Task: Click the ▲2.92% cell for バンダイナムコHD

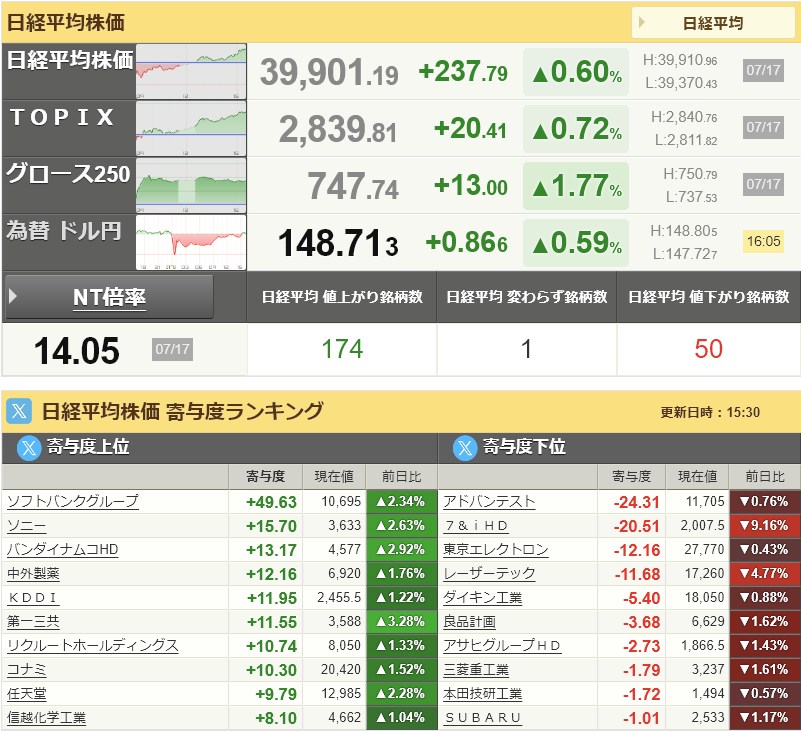Action: tap(402, 549)
